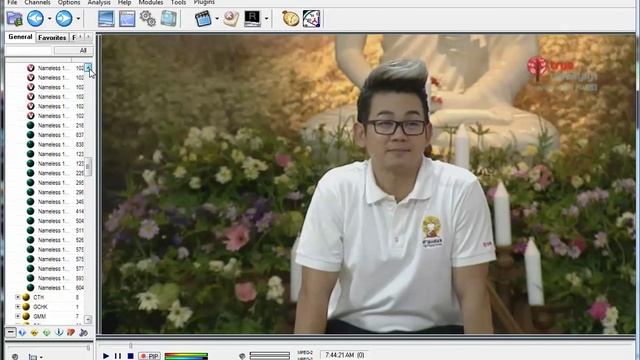Select Nameless channel numbered 593
The width and height of the screenshot is (640, 360).
point(56,278)
